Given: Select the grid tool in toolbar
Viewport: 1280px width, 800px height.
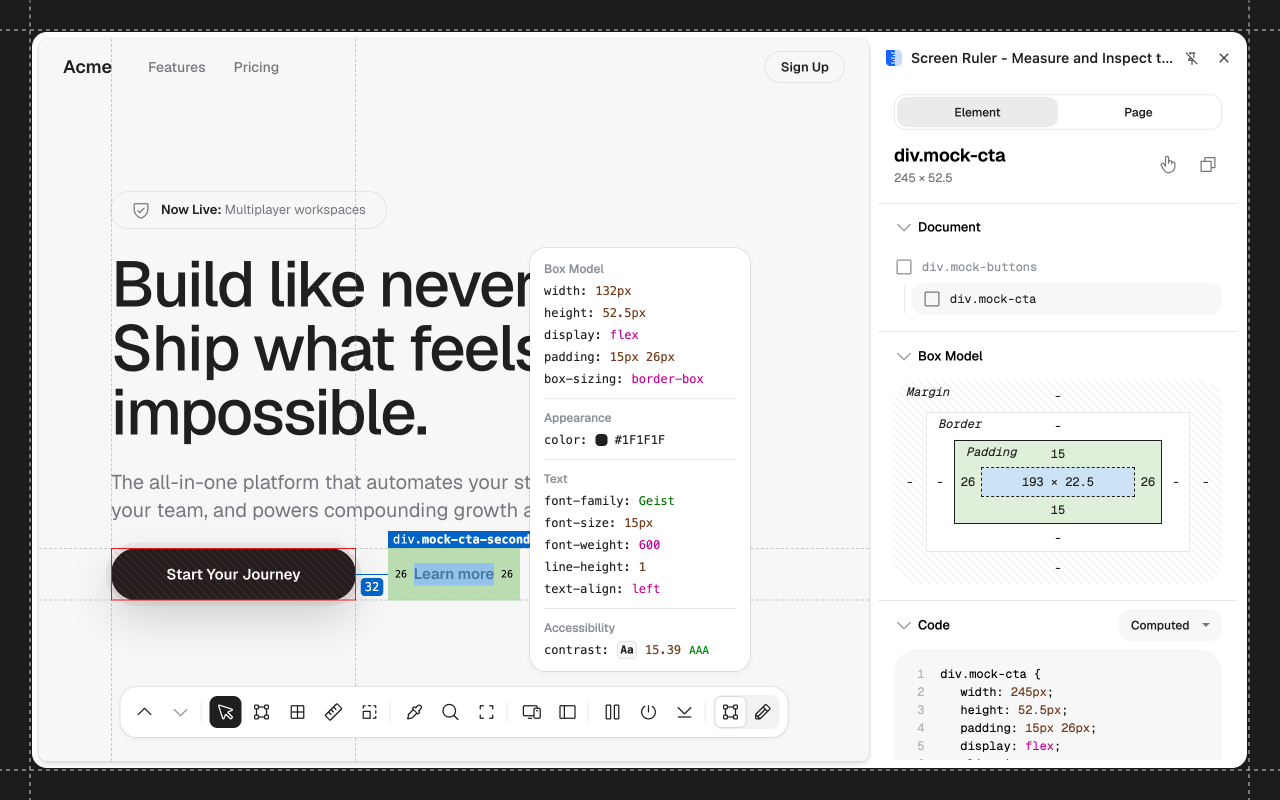Looking at the screenshot, I should tap(297, 712).
